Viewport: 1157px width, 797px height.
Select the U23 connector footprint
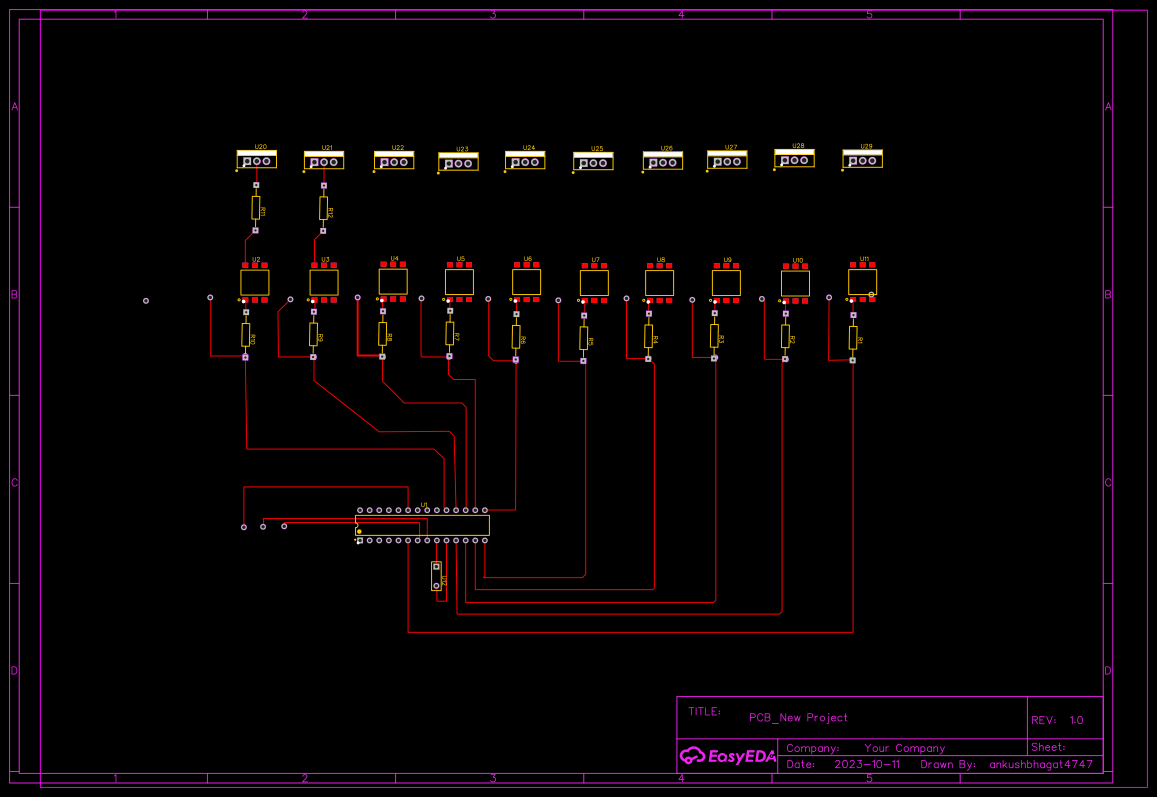point(458,162)
